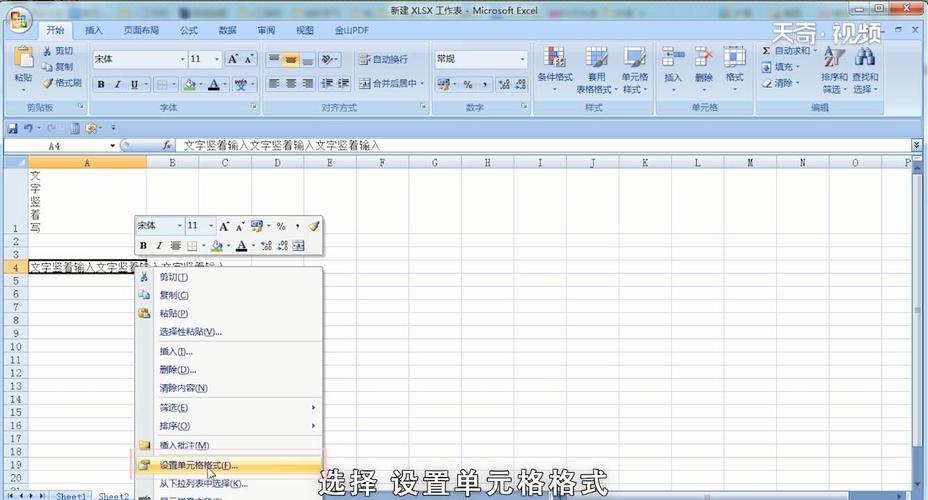
Task: Open Conditional Formatting (条件格式)
Action: pos(555,69)
